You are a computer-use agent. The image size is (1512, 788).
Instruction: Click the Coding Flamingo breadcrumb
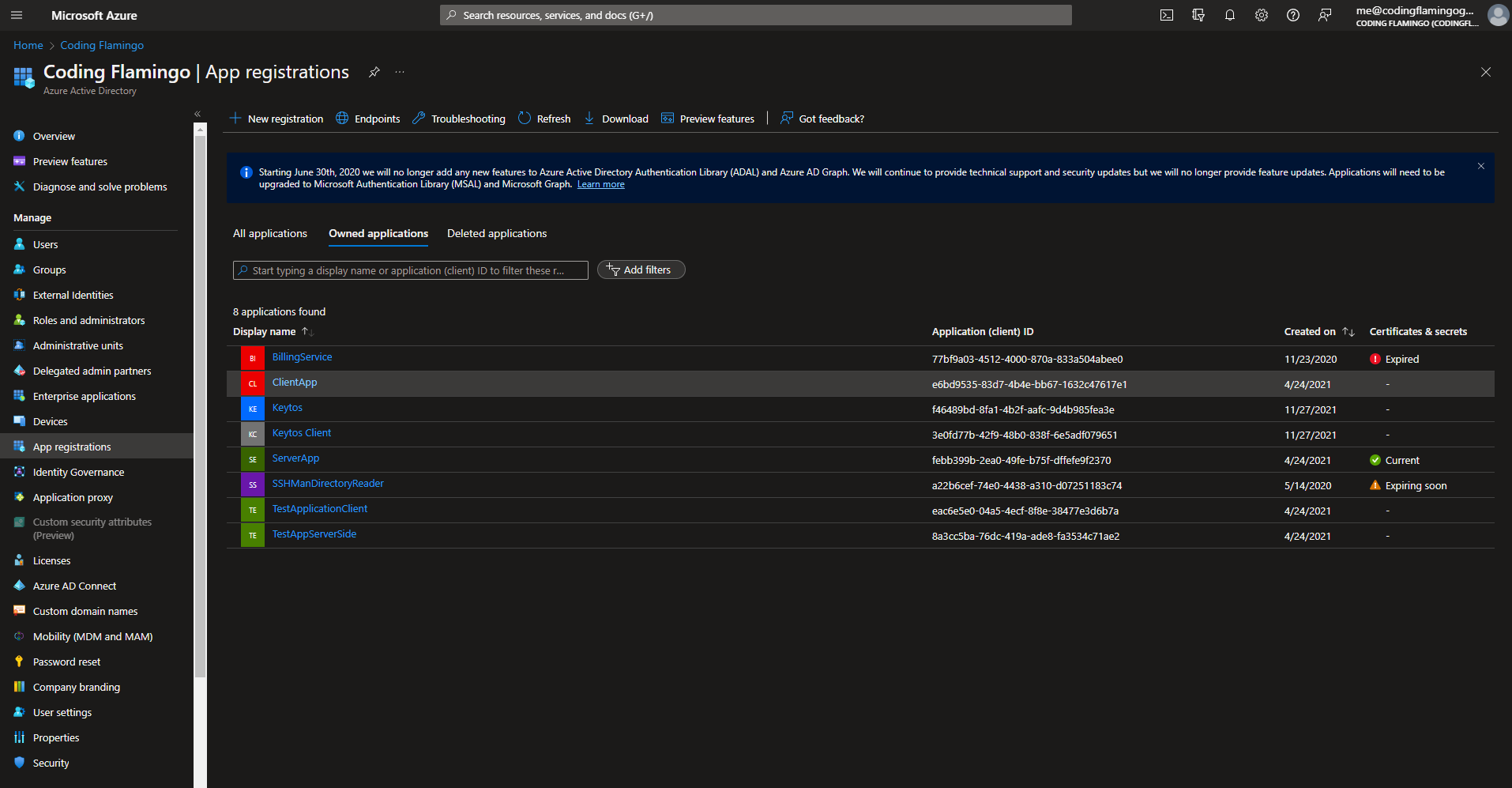pos(102,45)
